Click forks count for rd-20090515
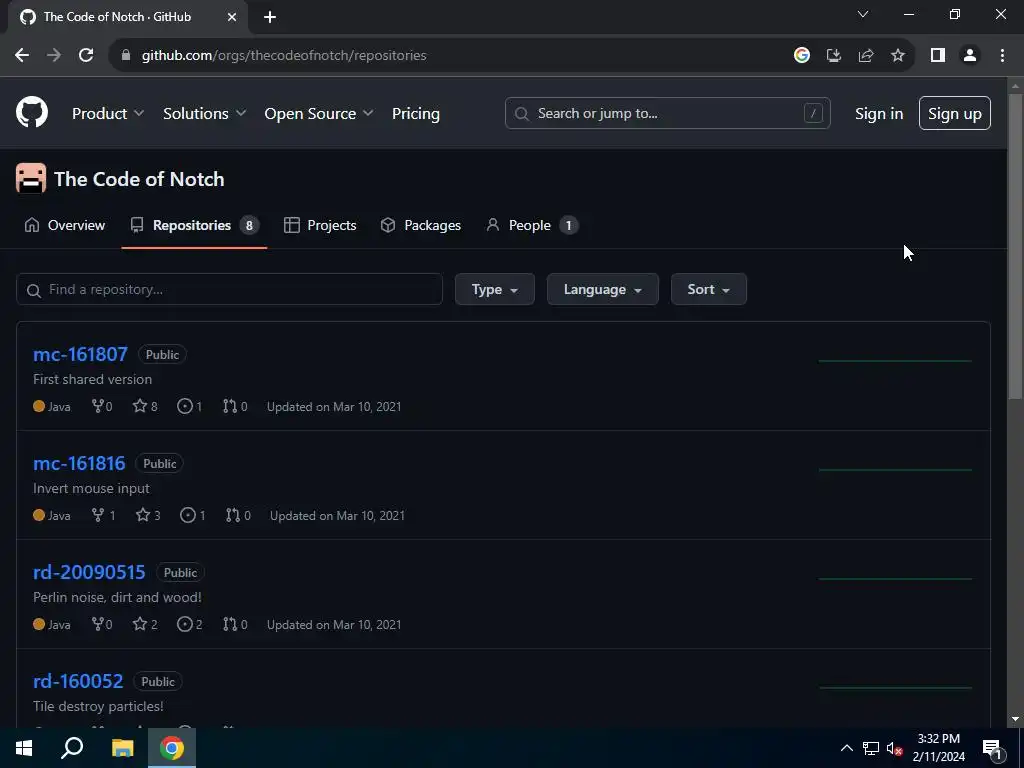 tap(102, 624)
